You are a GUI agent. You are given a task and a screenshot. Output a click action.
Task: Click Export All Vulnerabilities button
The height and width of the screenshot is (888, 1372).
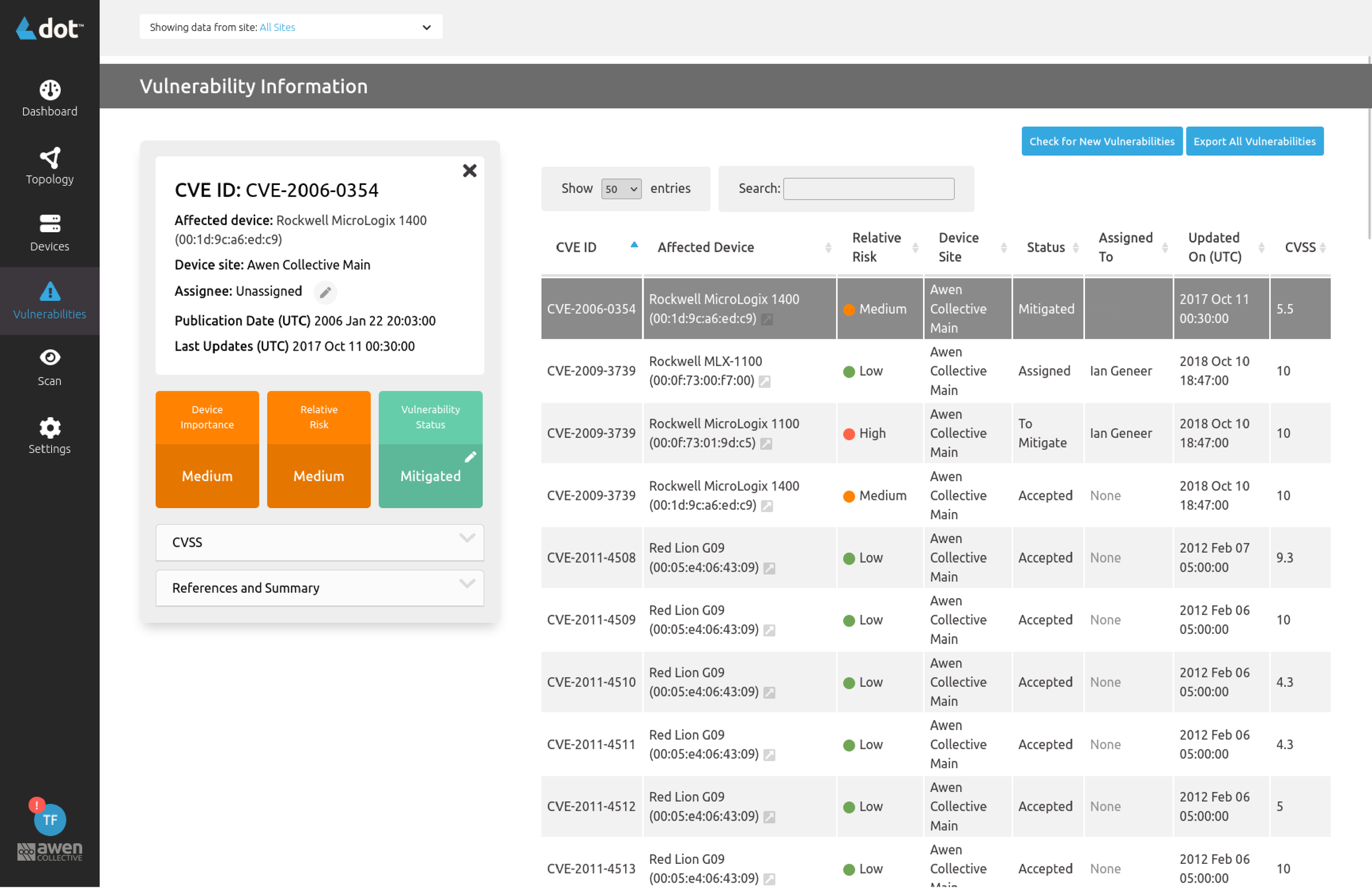(1254, 141)
